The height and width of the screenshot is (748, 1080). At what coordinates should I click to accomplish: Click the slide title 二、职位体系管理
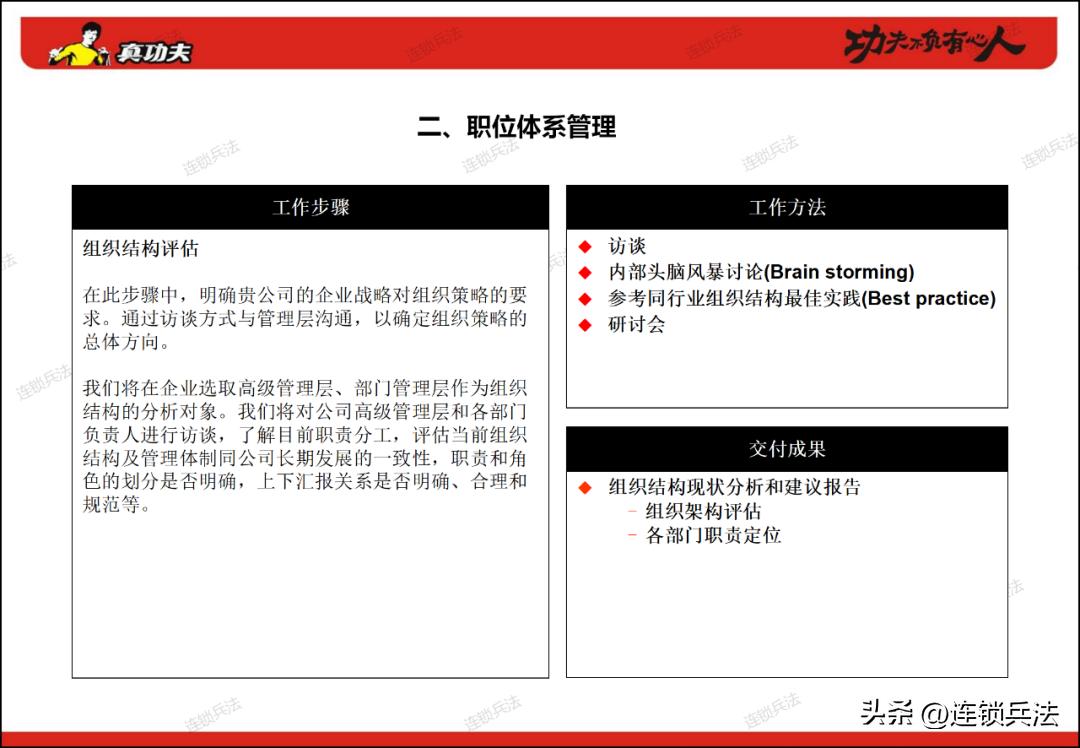(521, 128)
